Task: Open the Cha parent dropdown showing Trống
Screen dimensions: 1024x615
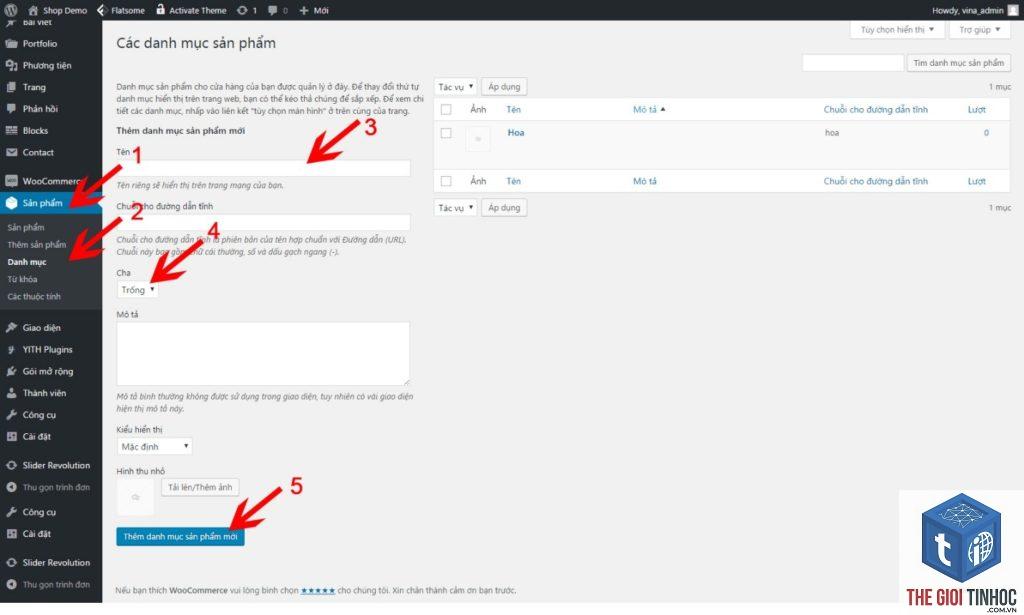Action: pos(137,290)
